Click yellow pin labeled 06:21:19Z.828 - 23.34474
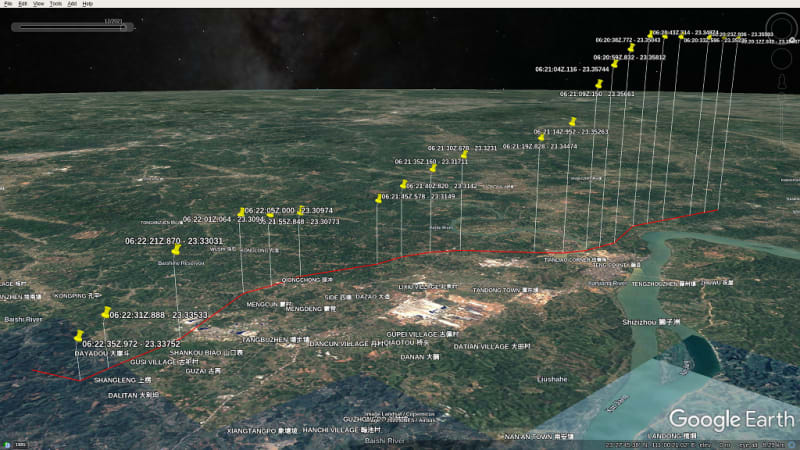Image resolution: width=800 pixels, height=450 pixels. point(541,137)
